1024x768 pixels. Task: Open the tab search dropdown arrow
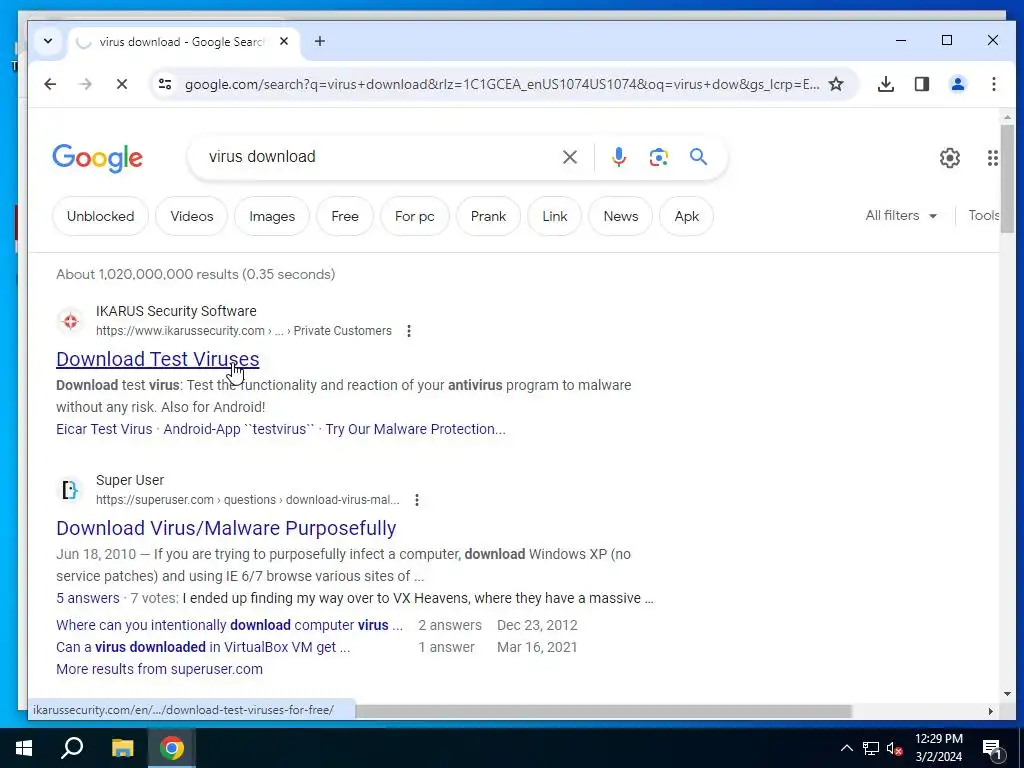(48, 41)
